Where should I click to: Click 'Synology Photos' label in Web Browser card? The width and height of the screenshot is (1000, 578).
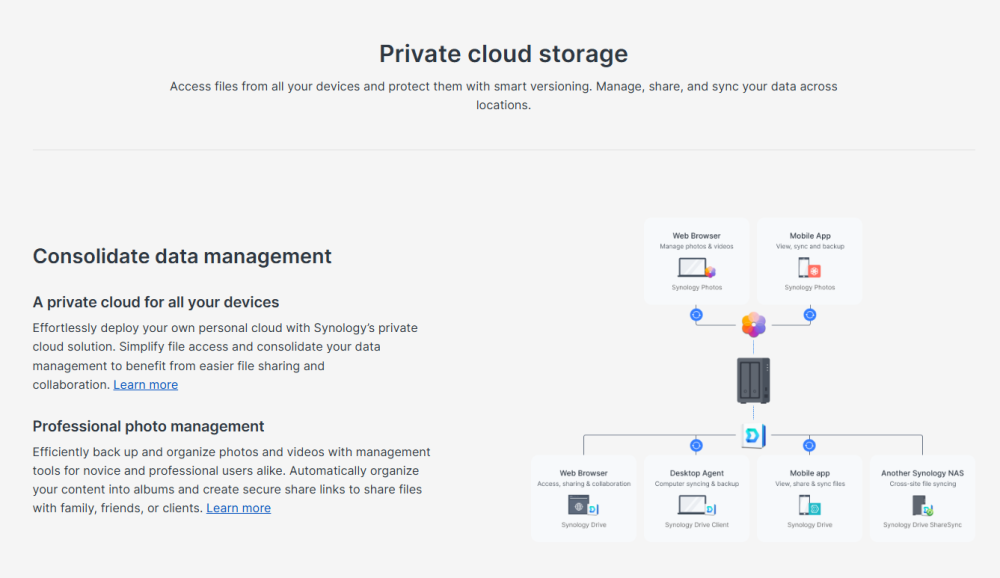click(x=696, y=287)
